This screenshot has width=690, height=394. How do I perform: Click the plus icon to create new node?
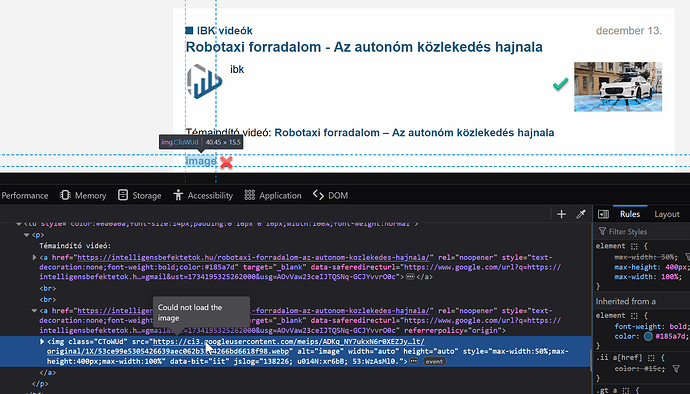click(561, 214)
